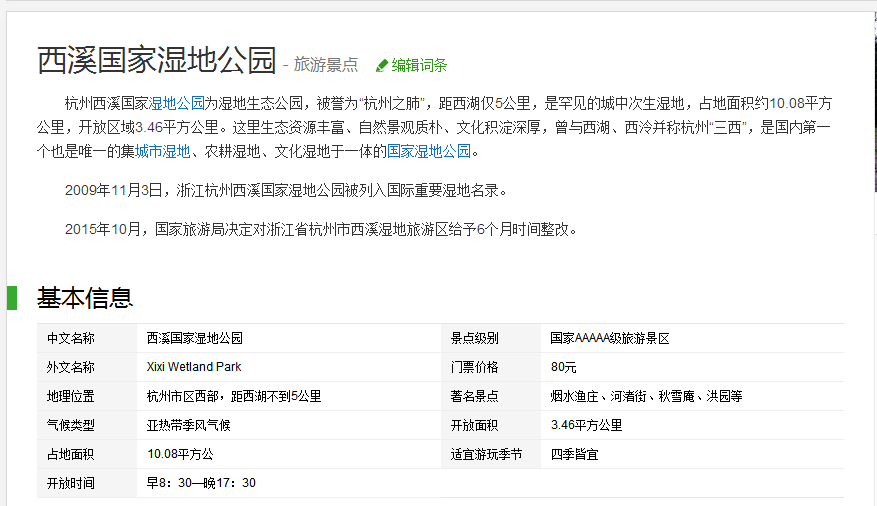This screenshot has height=506, width=877.
Task: Select the 基本信息 section heading
Action: [85, 297]
